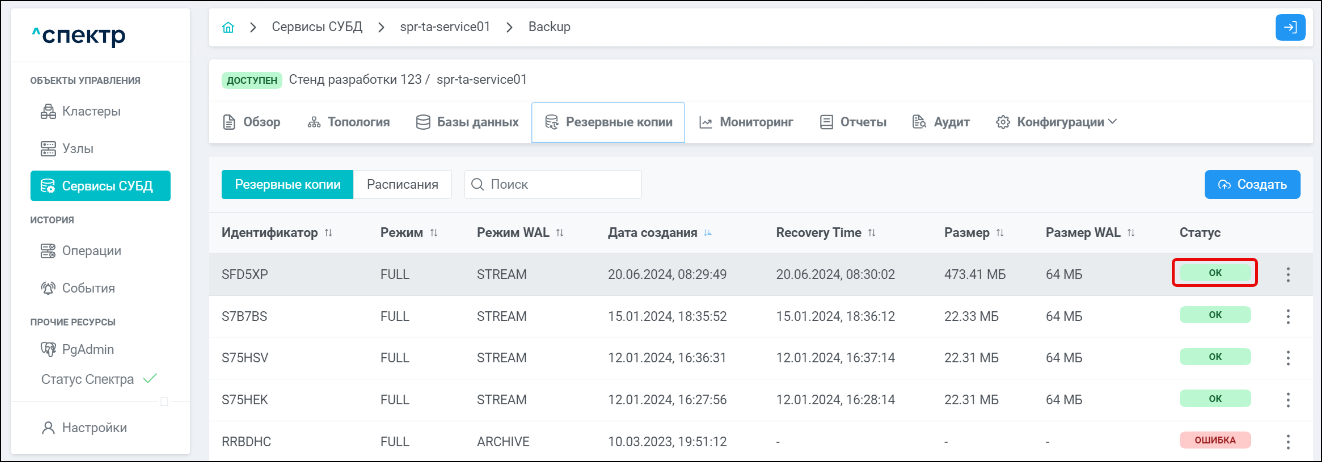
Task: Click the home icon in breadcrumb
Action: coord(228,27)
